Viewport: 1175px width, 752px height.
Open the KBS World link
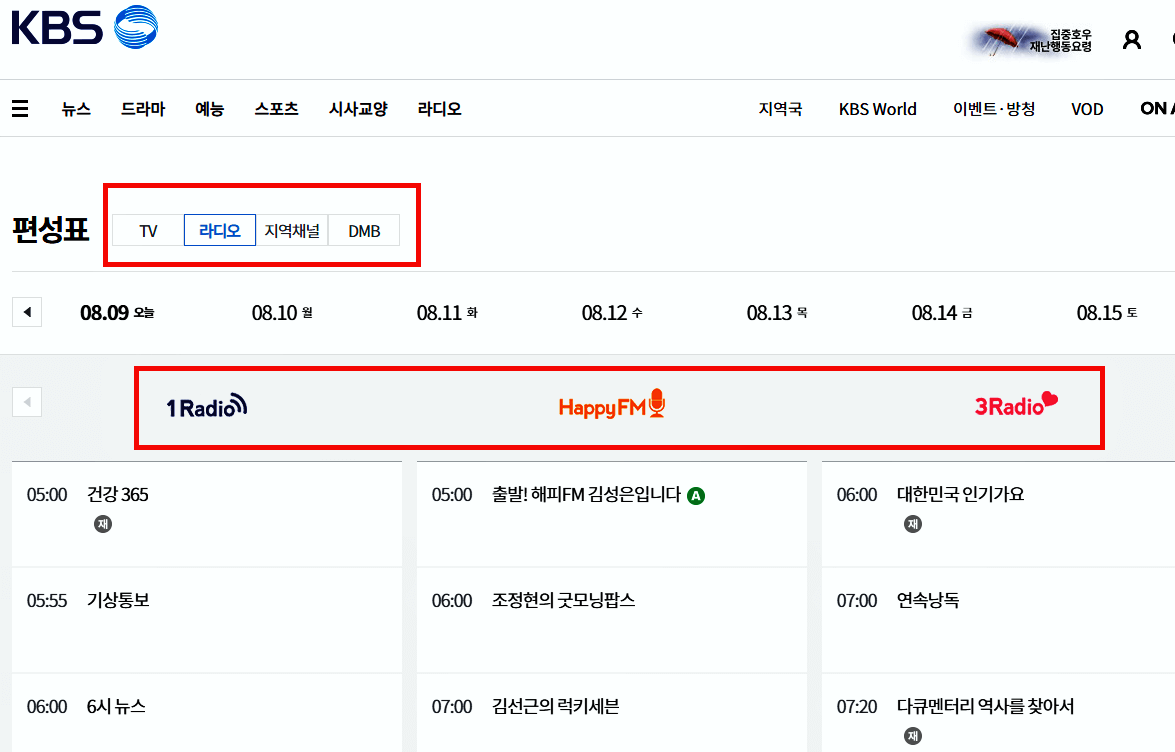coord(878,109)
